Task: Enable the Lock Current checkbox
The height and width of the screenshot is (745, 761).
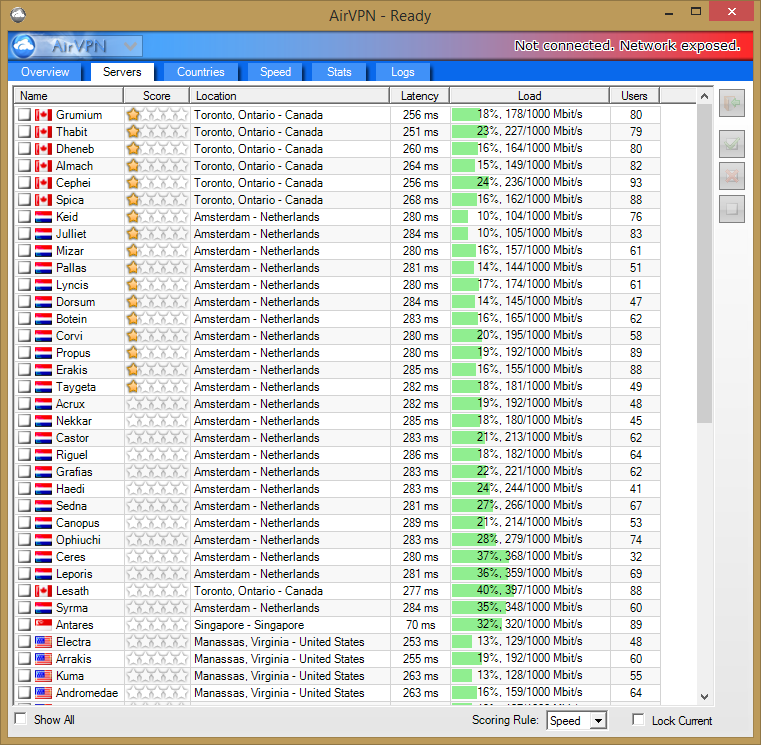Action: pyautogui.click(x=638, y=719)
